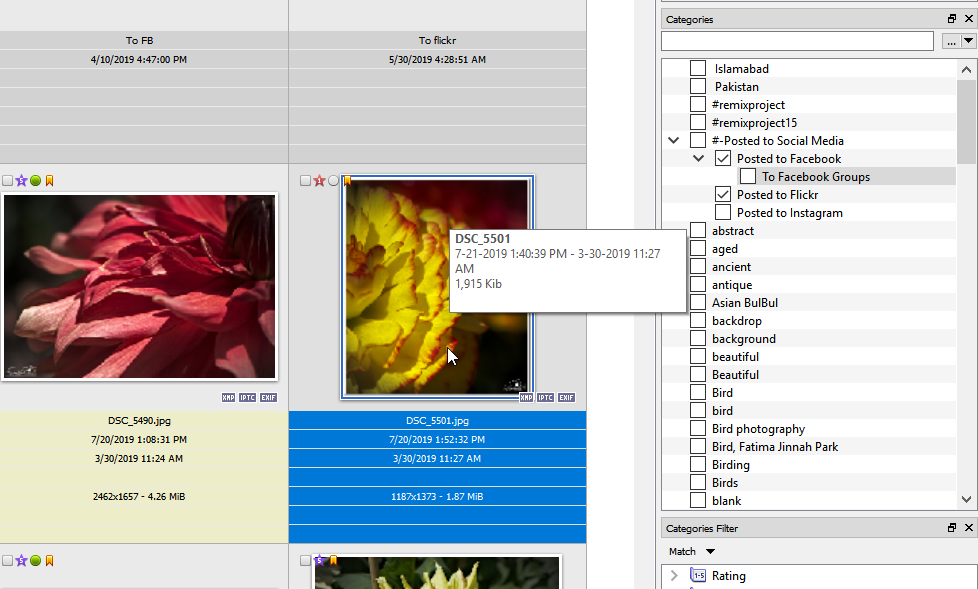Expand the Rating filter node
Screen dimensions: 978x589
pos(674,576)
